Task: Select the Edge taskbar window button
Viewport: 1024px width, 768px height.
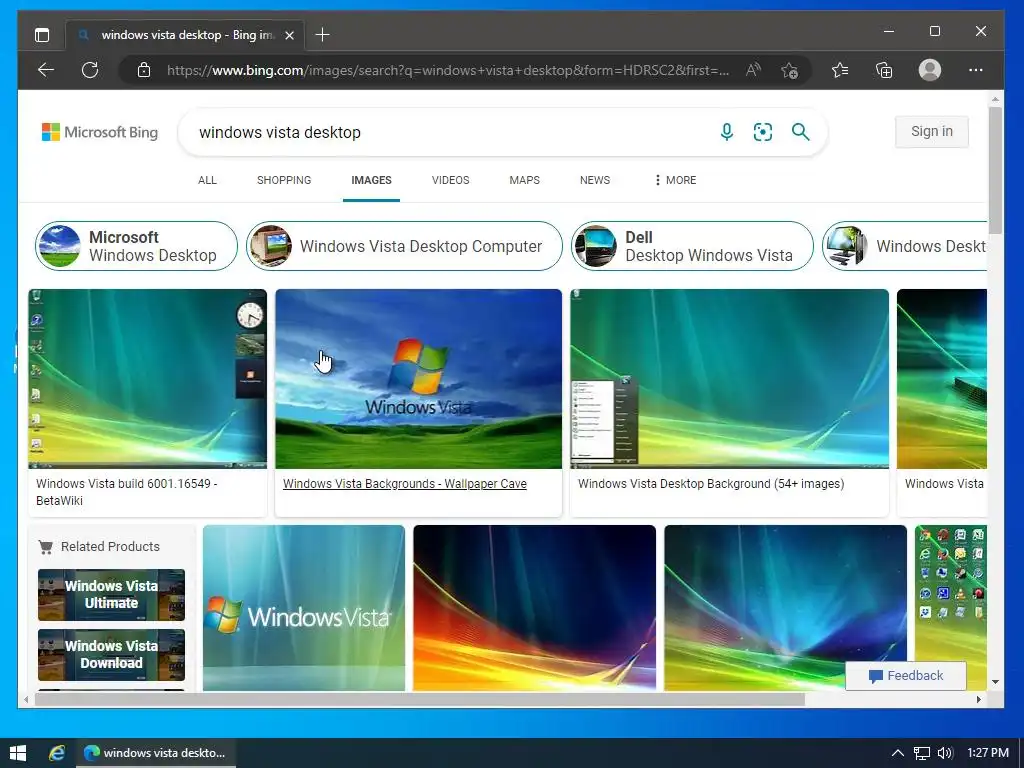Action: 155,753
